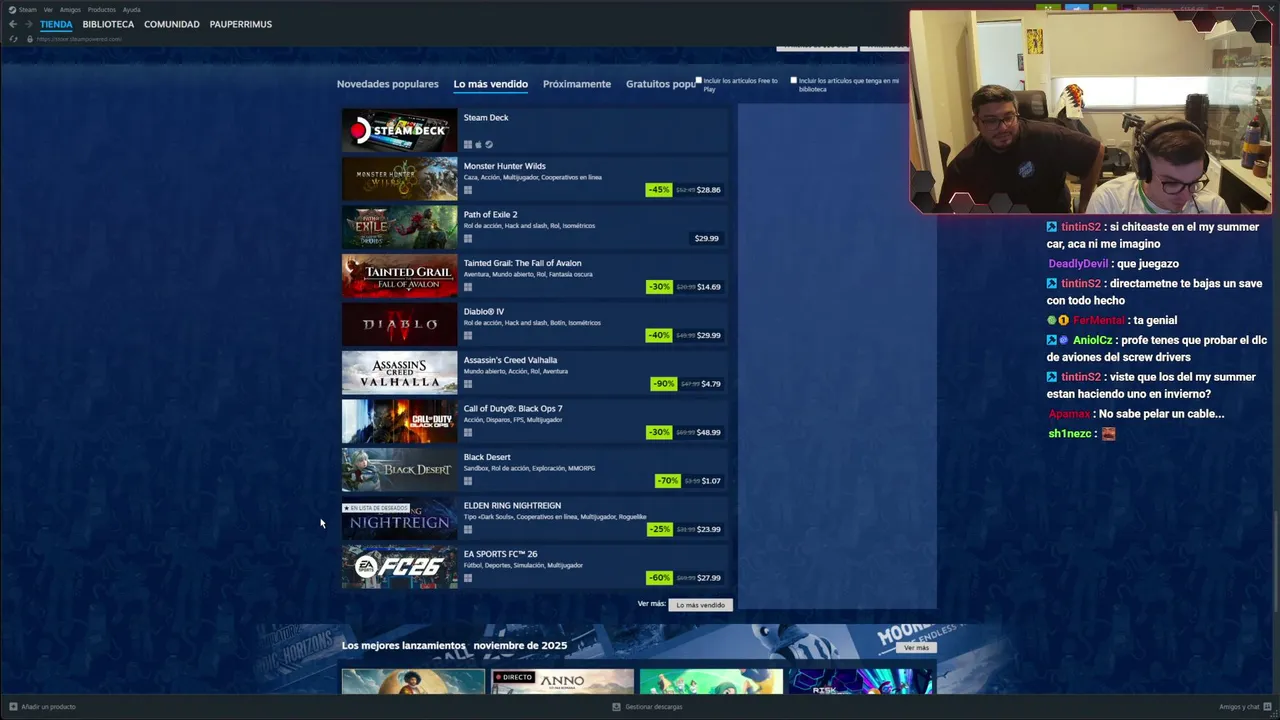The image size is (1280, 720).
Task: Switch to the Próximamente tab
Action: click(x=577, y=84)
